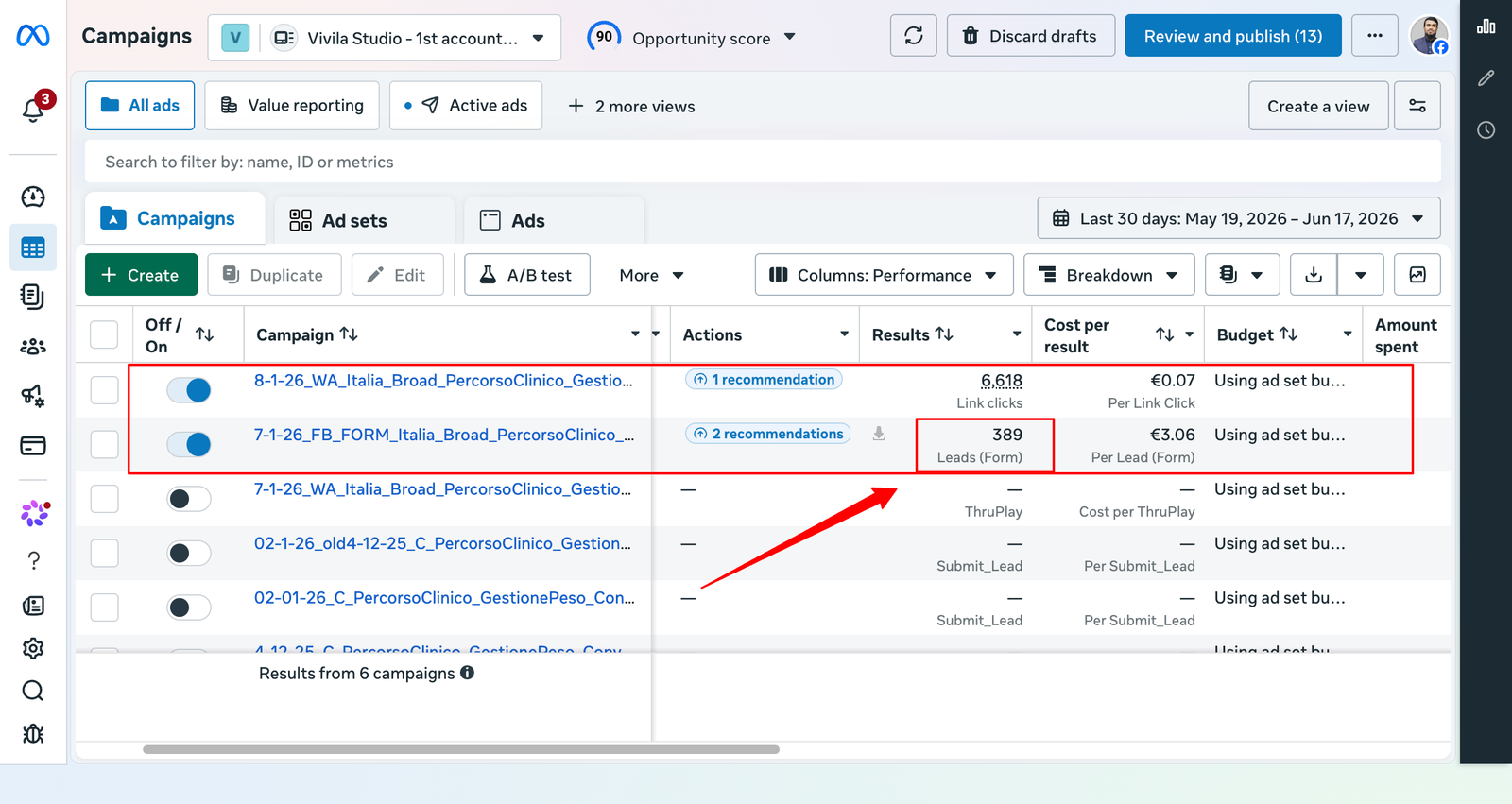1512x804 pixels.
Task: Open the history clock icon on right rail
Action: 1486,129
